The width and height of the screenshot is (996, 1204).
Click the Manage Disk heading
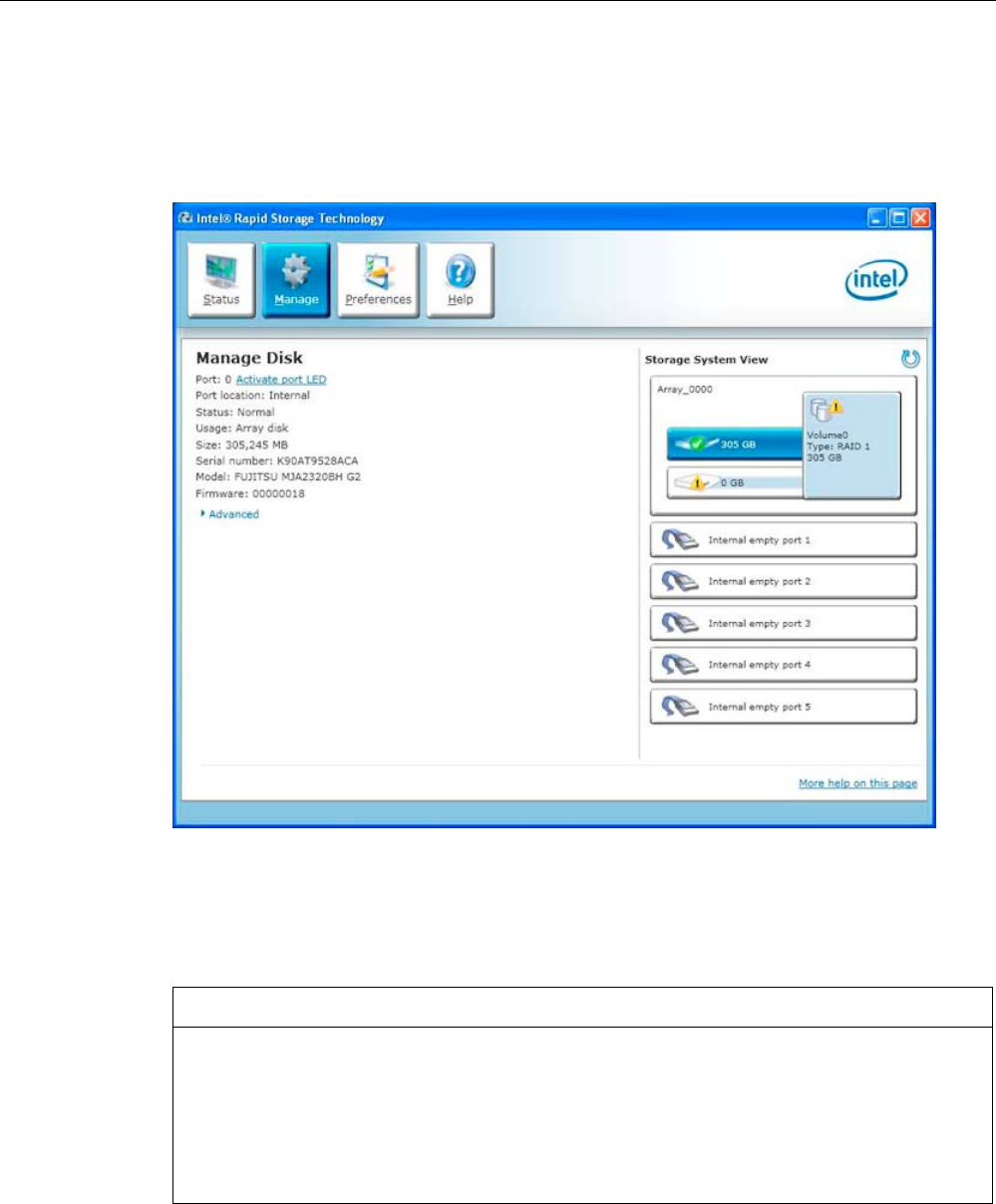tap(249, 358)
